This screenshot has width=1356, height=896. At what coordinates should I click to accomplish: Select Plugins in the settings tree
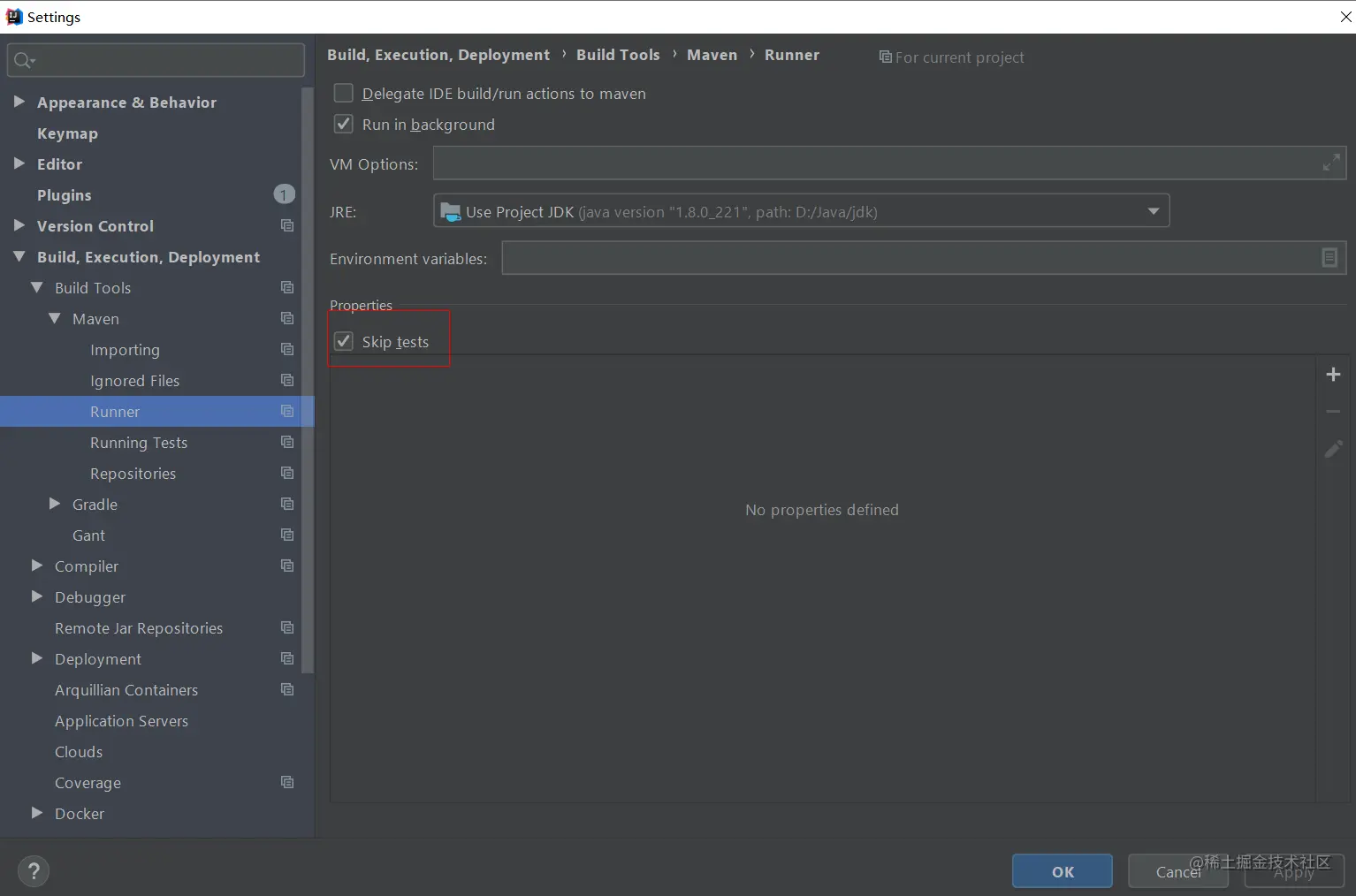point(64,195)
